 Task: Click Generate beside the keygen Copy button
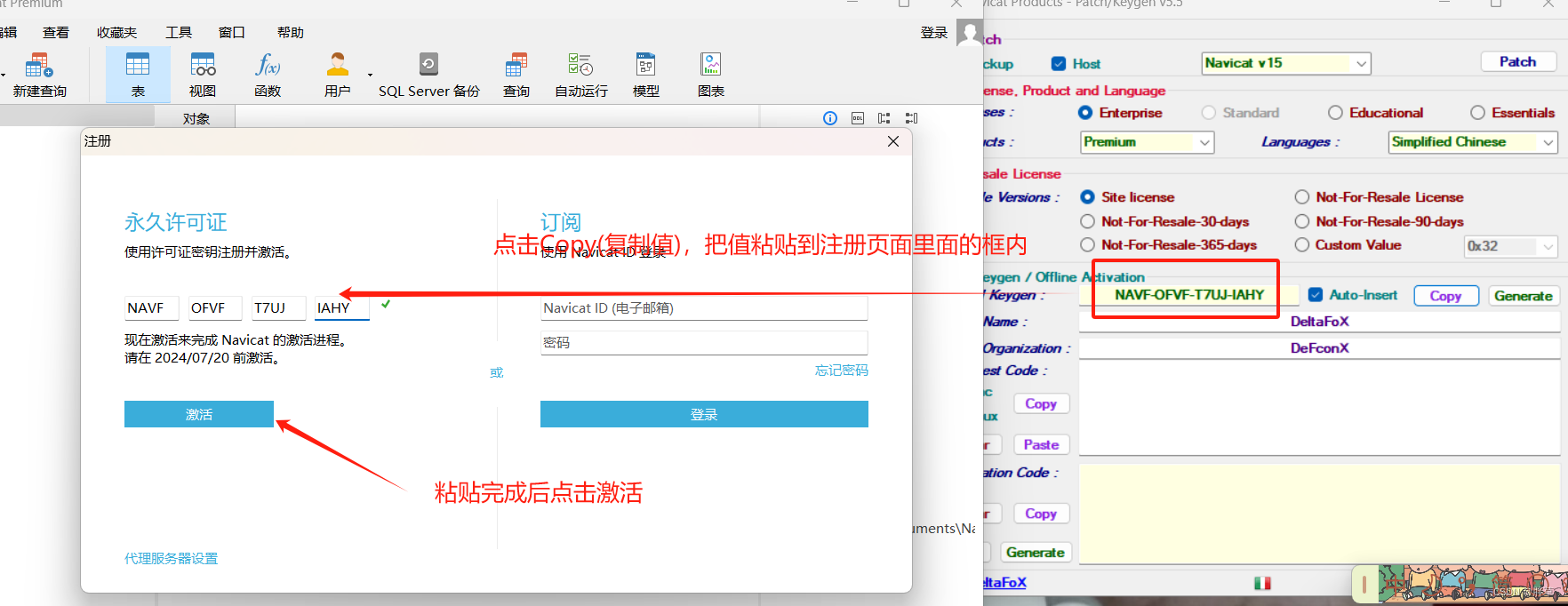click(x=1524, y=296)
